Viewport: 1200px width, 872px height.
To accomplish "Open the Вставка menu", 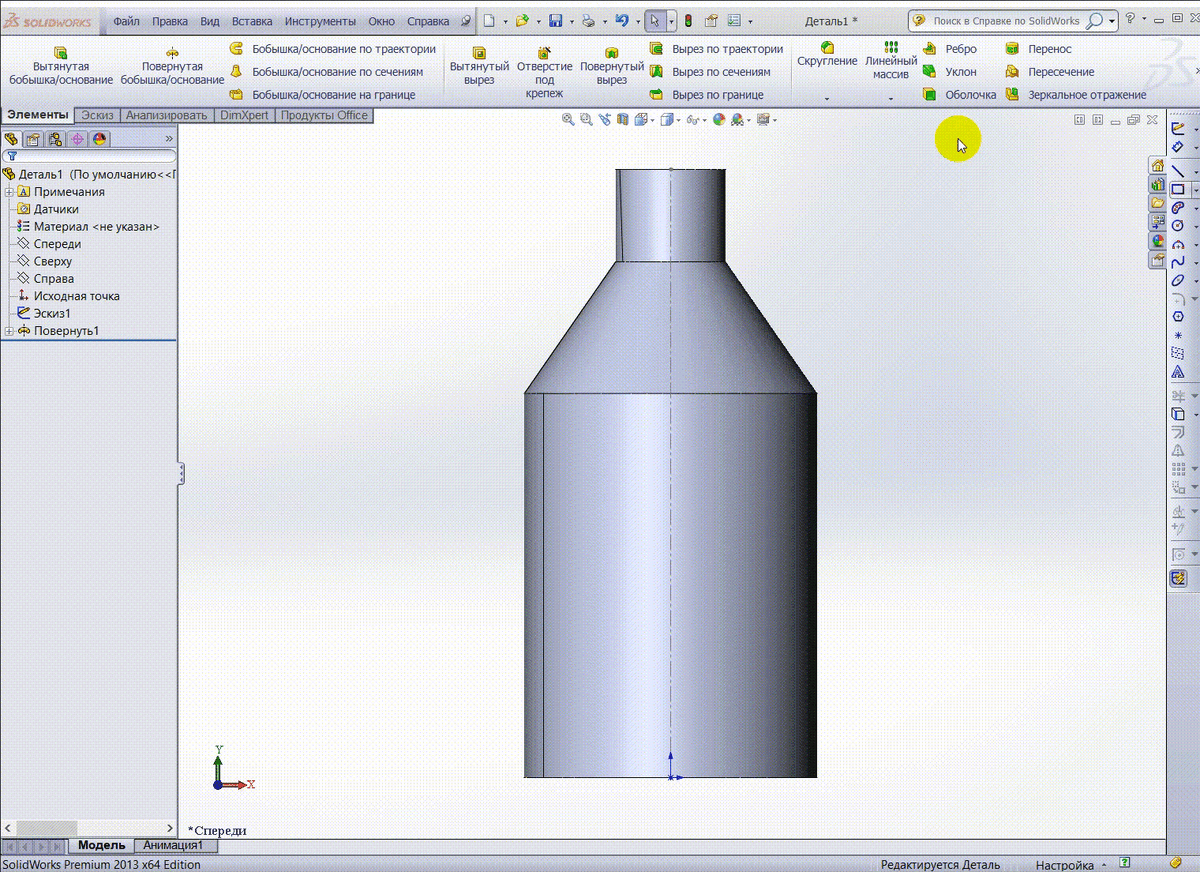I will (x=252, y=21).
